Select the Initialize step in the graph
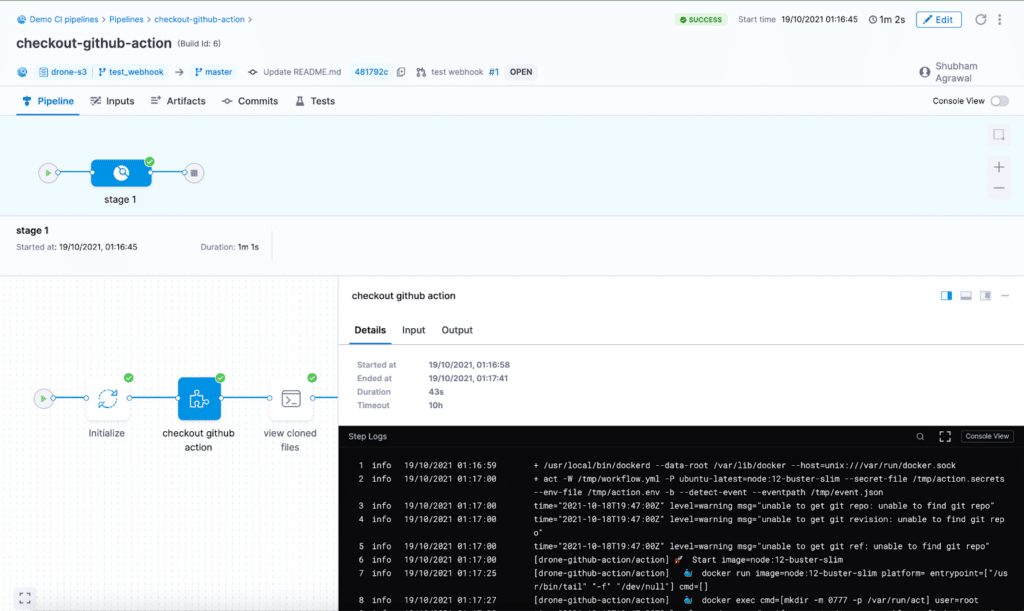The height and width of the screenshot is (611, 1024). [106, 398]
